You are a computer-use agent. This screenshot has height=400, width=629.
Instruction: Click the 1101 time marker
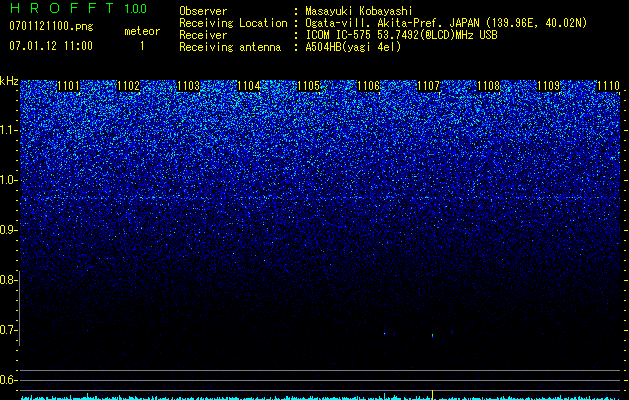69,86
